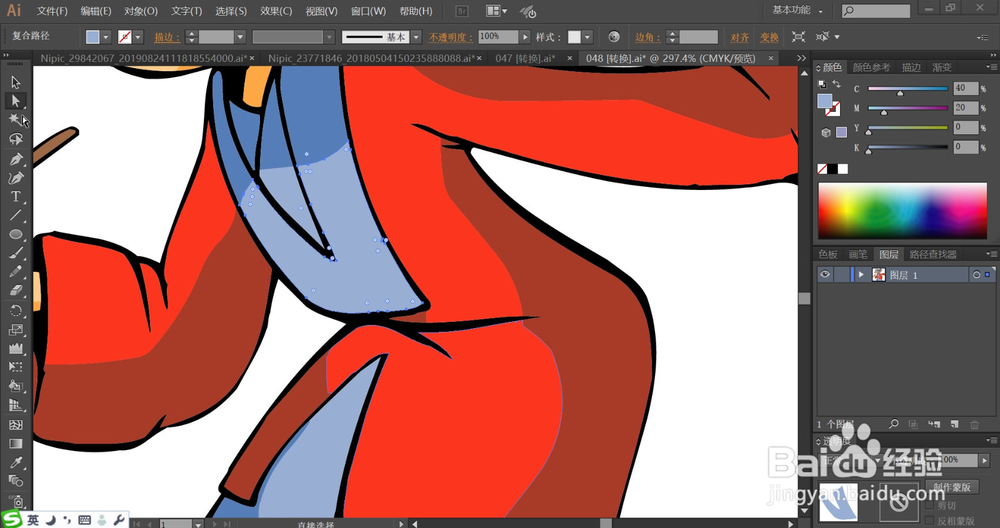Open Adobe Bridge via Br icon

click(464, 11)
